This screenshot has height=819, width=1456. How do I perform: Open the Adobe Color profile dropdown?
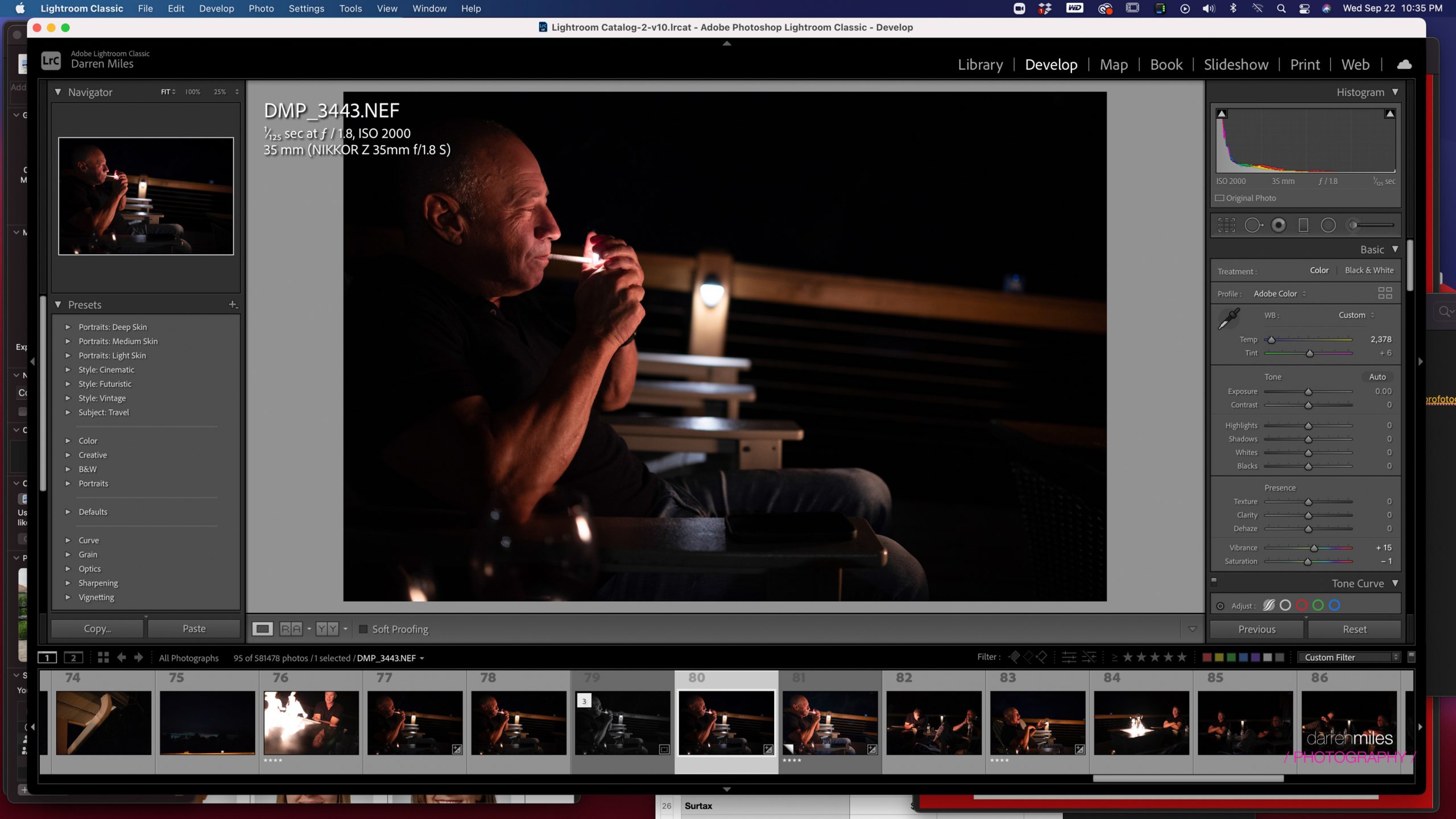coord(1280,293)
